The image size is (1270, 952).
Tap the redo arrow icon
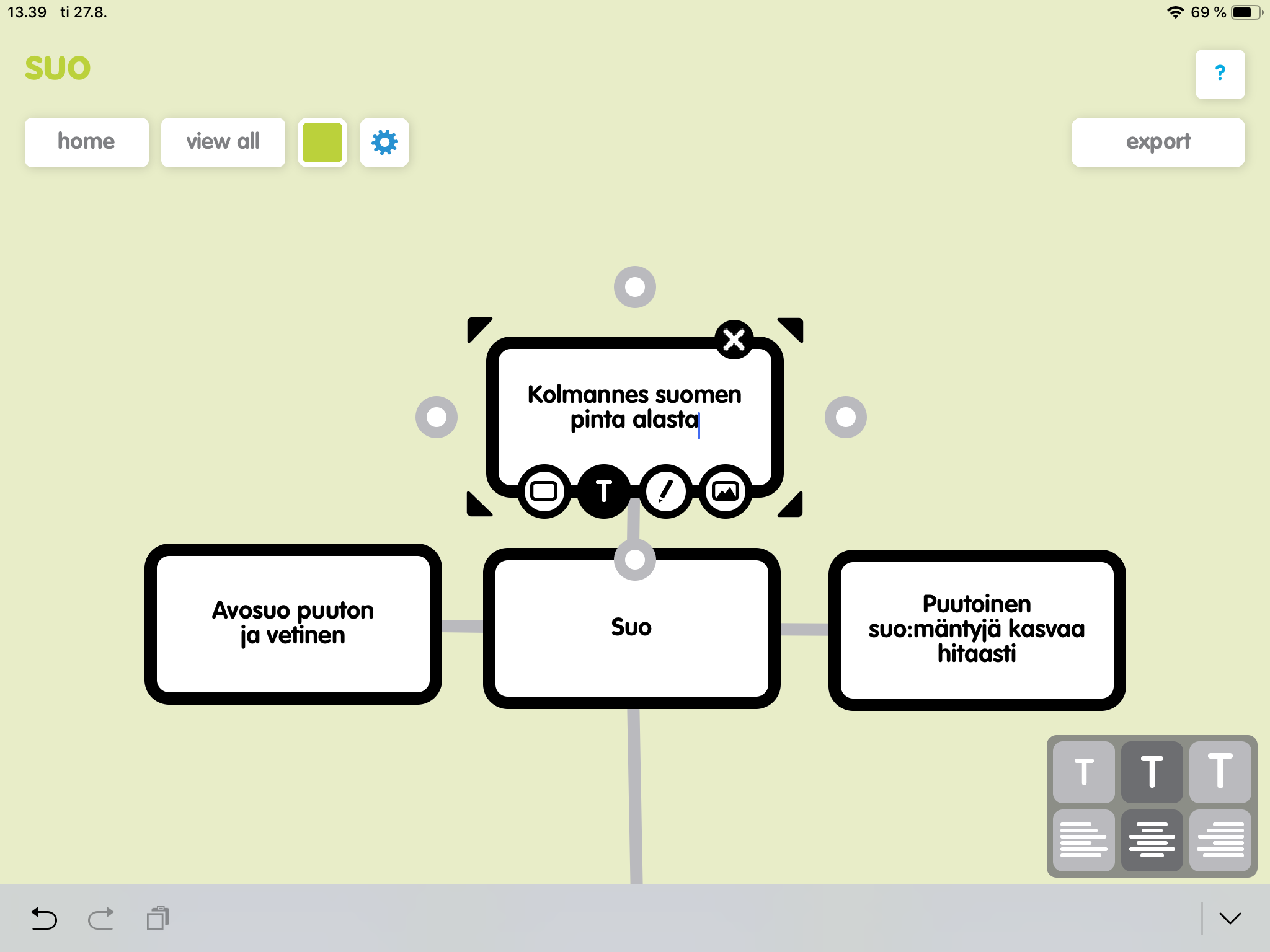[x=101, y=919]
